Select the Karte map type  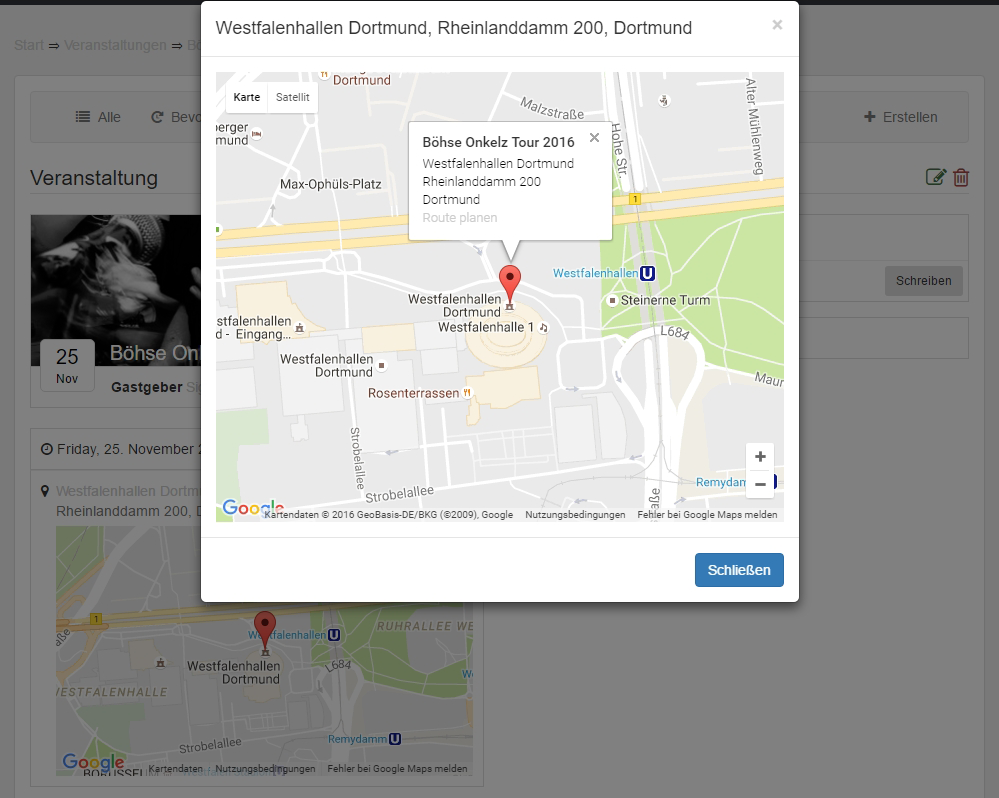tap(247, 97)
